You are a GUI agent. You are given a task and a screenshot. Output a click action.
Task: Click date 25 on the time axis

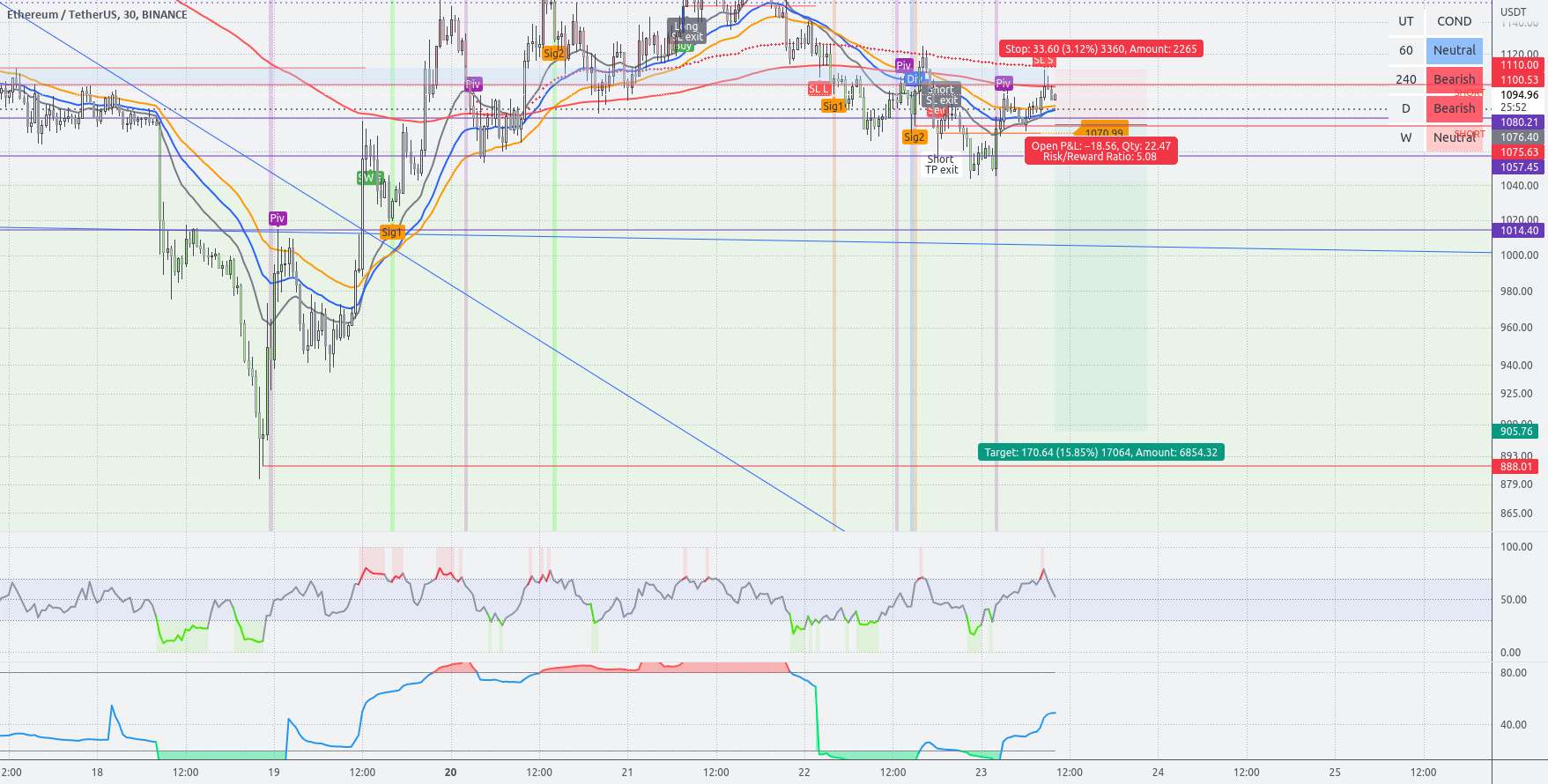click(1335, 773)
